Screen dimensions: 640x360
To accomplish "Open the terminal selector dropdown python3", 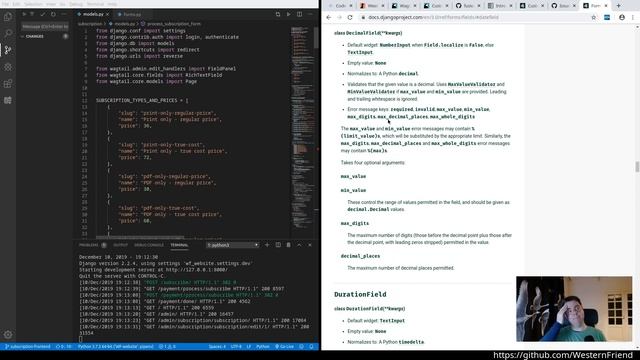I will pyautogui.click(x=232, y=245).
